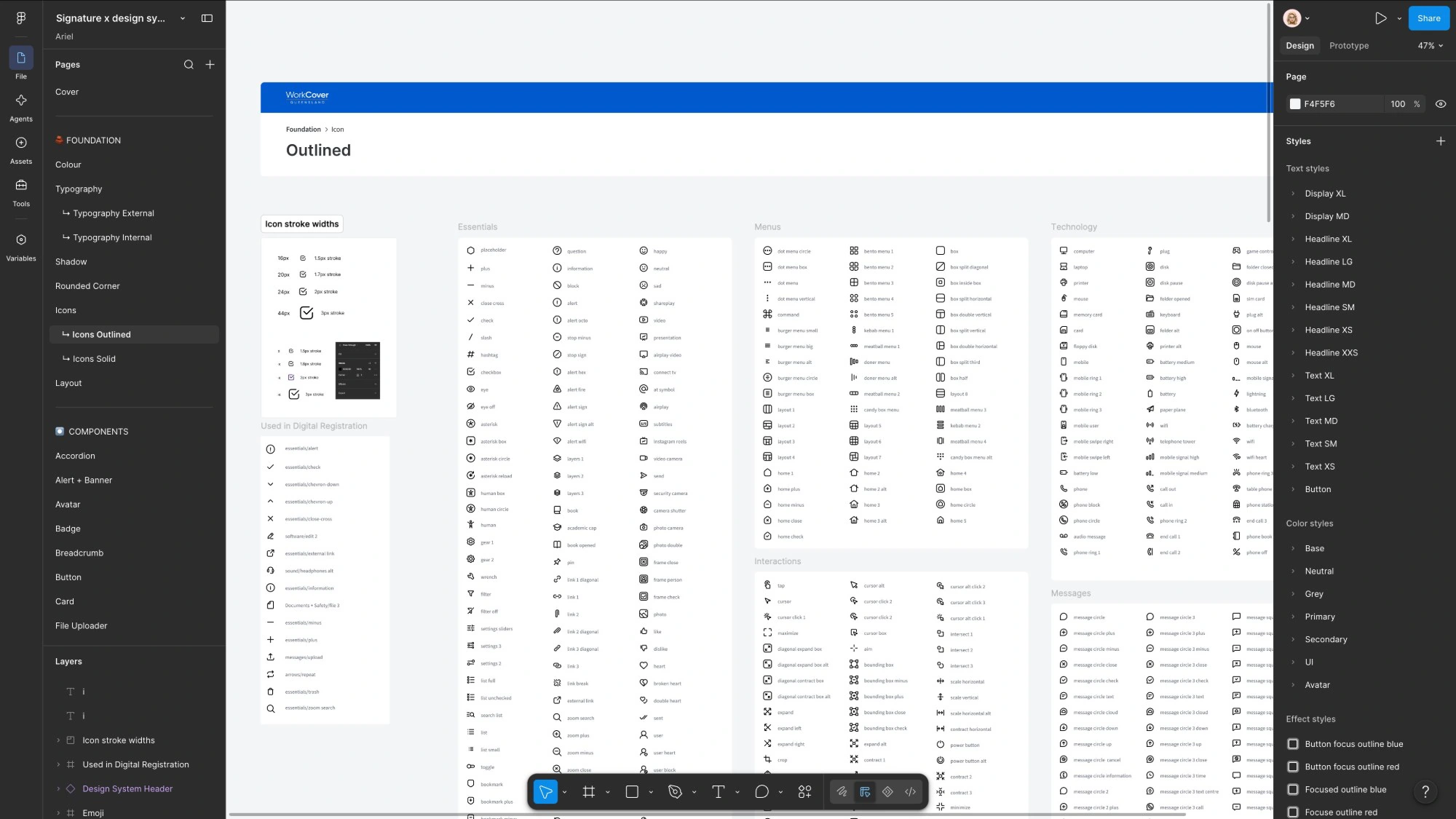Select the Rectangle shape tool
1456x819 pixels.
tap(632, 791)
